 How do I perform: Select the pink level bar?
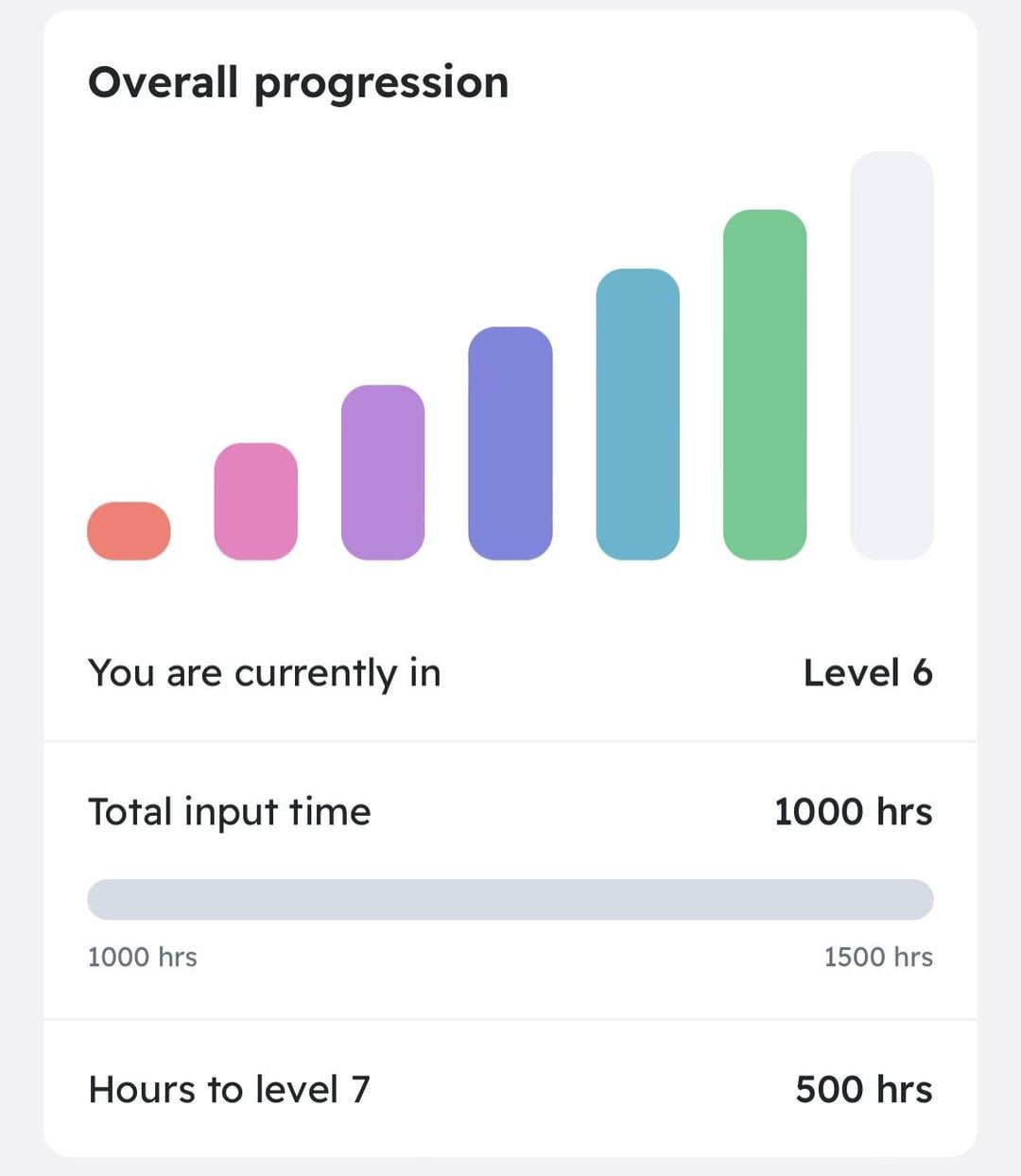(255, 501)
